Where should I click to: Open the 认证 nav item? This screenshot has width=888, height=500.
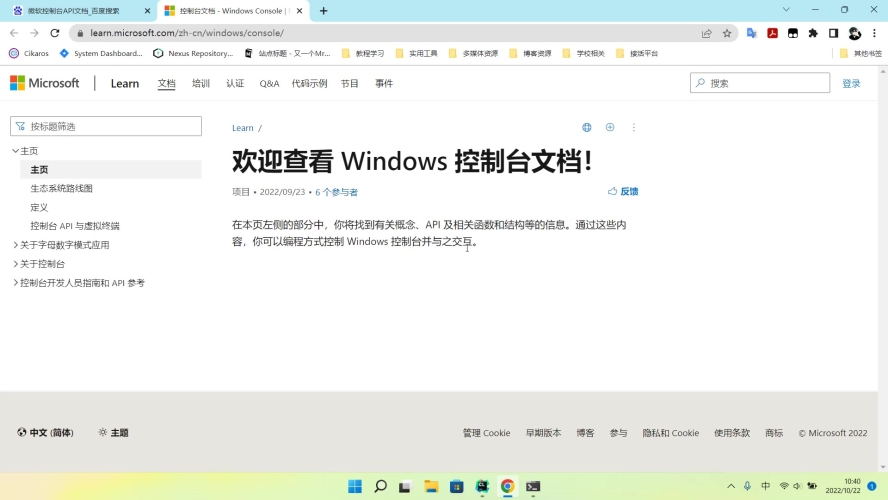[235, 84]
